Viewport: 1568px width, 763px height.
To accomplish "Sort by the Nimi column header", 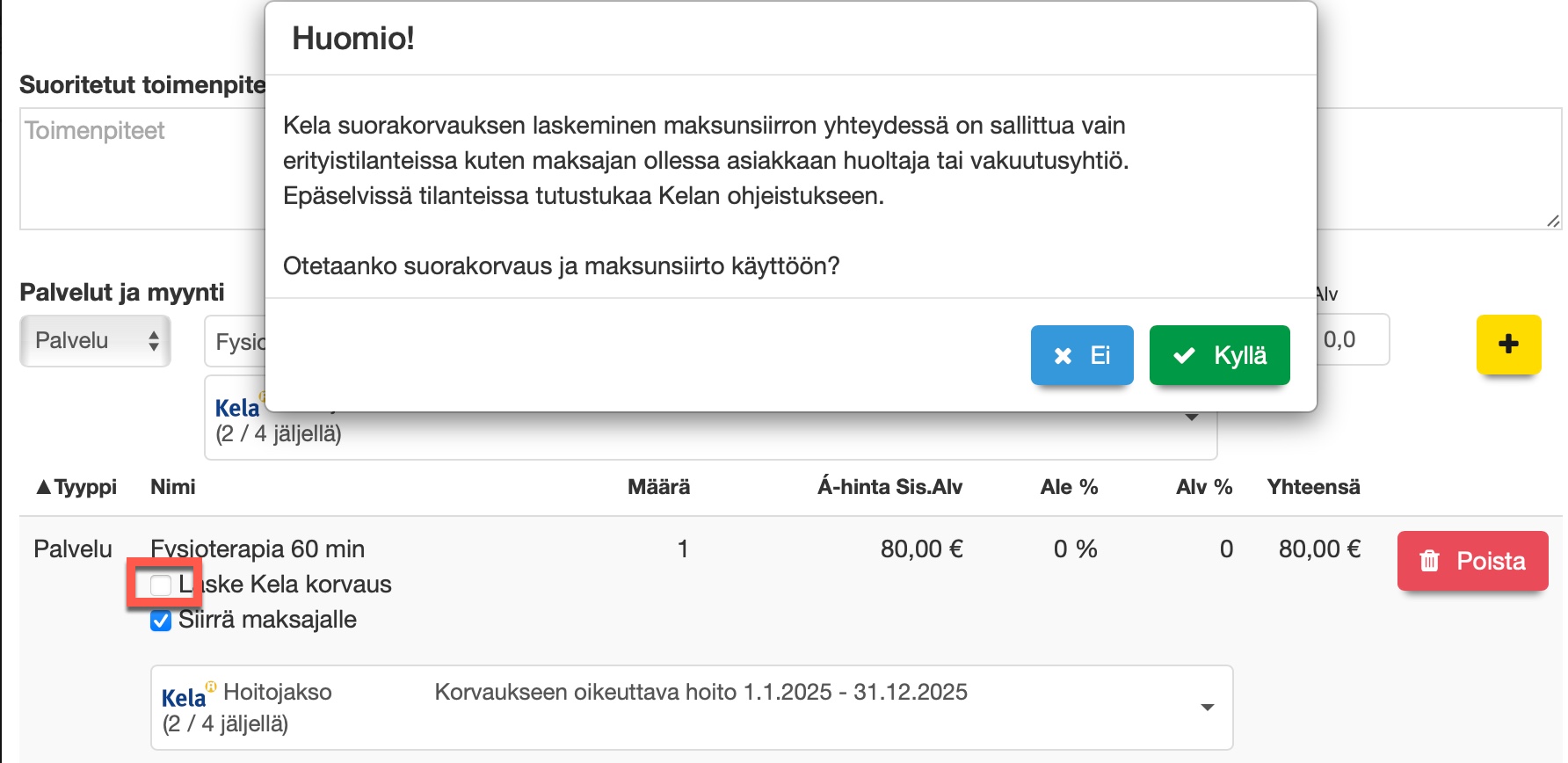I will (x=173, y=487).
